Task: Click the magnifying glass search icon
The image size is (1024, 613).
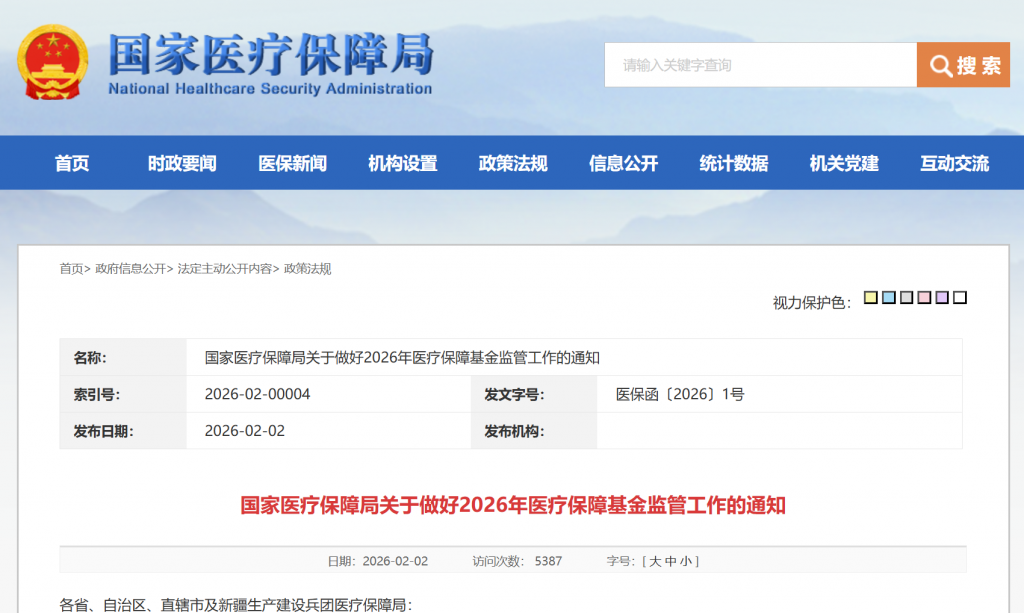Action: (x=940, y=66)
